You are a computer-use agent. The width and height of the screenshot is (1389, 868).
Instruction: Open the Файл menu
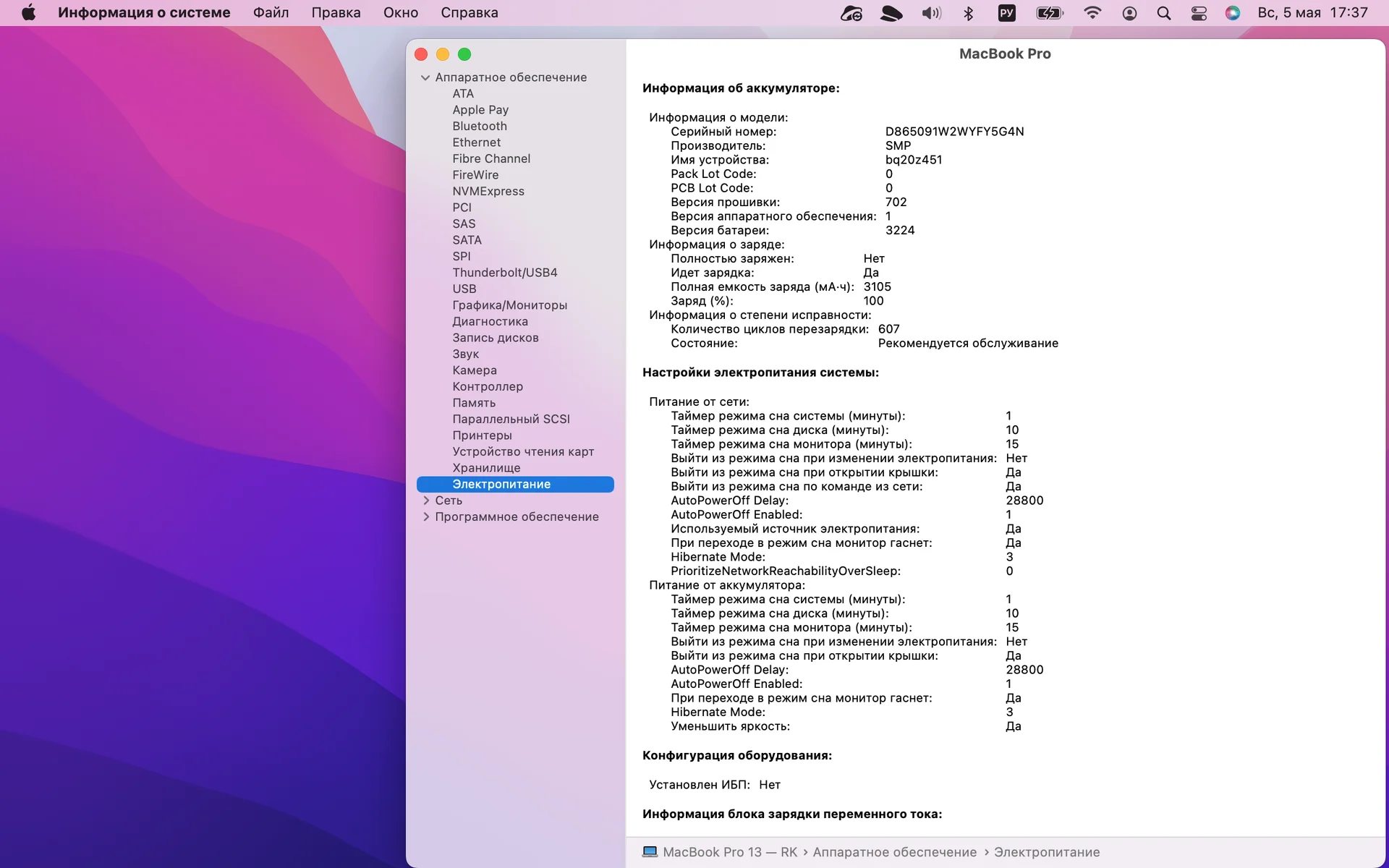[x=271, y=13]
